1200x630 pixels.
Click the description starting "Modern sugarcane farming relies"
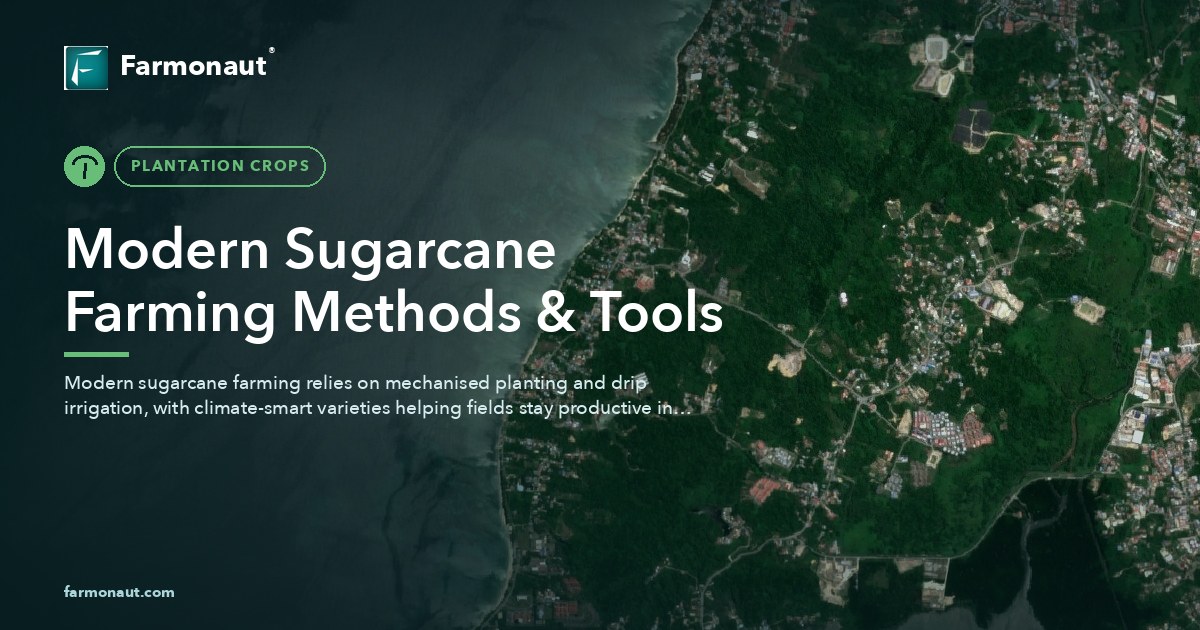378,395
